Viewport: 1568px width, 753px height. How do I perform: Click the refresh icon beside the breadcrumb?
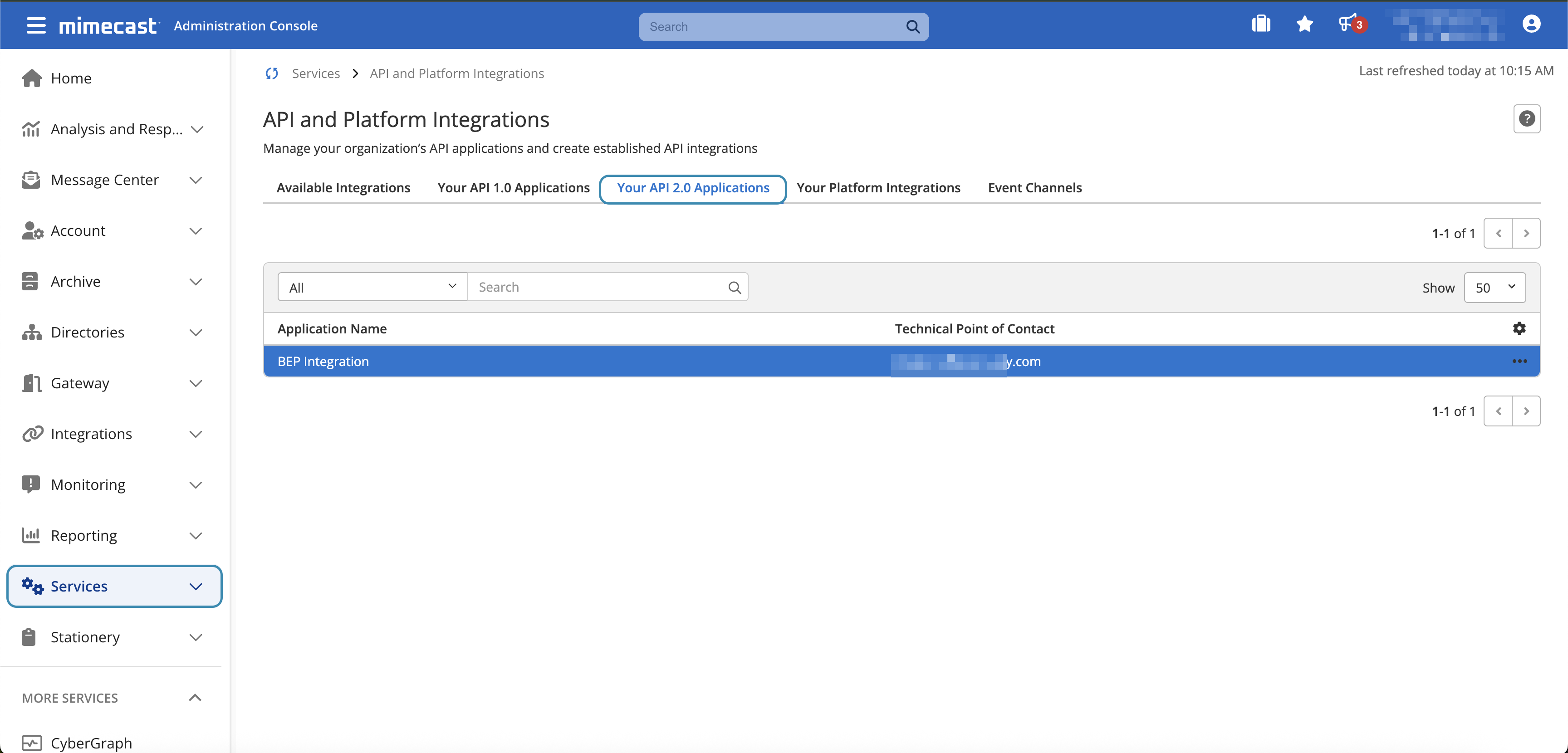click(x=271, y=73)
